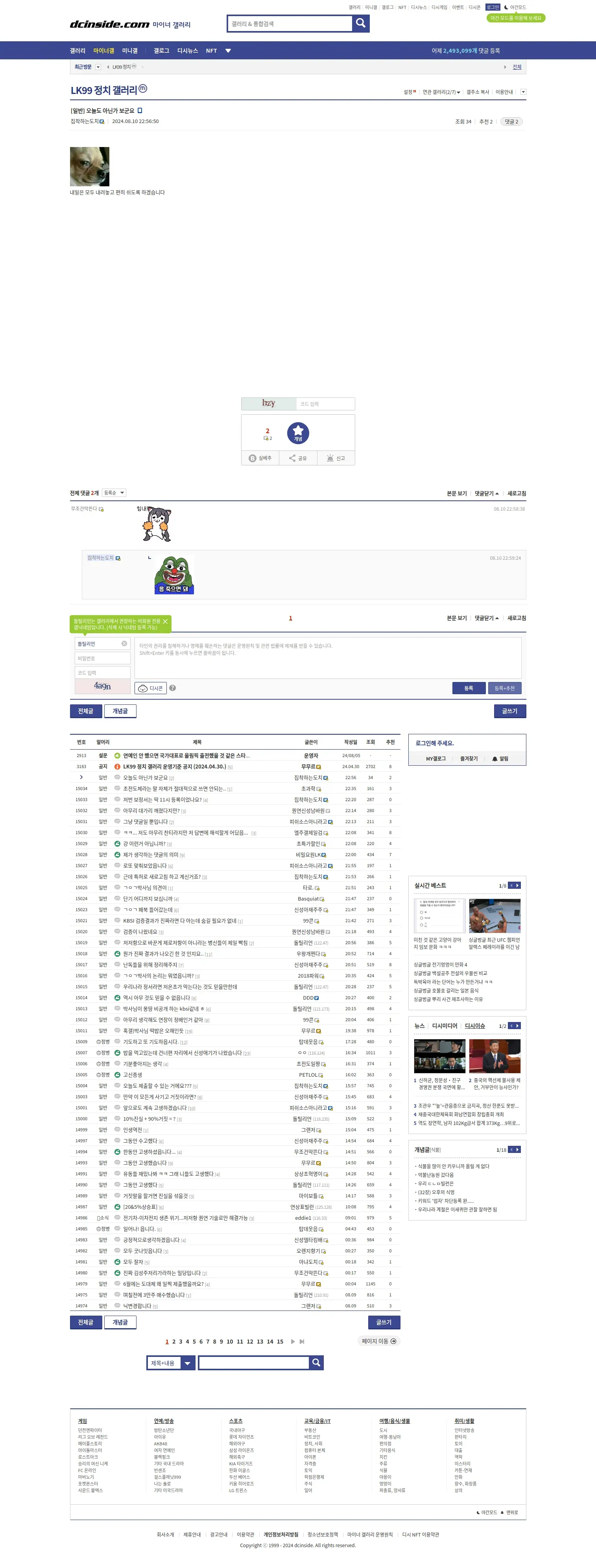Click the 댓글 2 comment count badge
The width and height of the screenshot is (596, 1568).
pyautogui.click(x=511, y=122)
